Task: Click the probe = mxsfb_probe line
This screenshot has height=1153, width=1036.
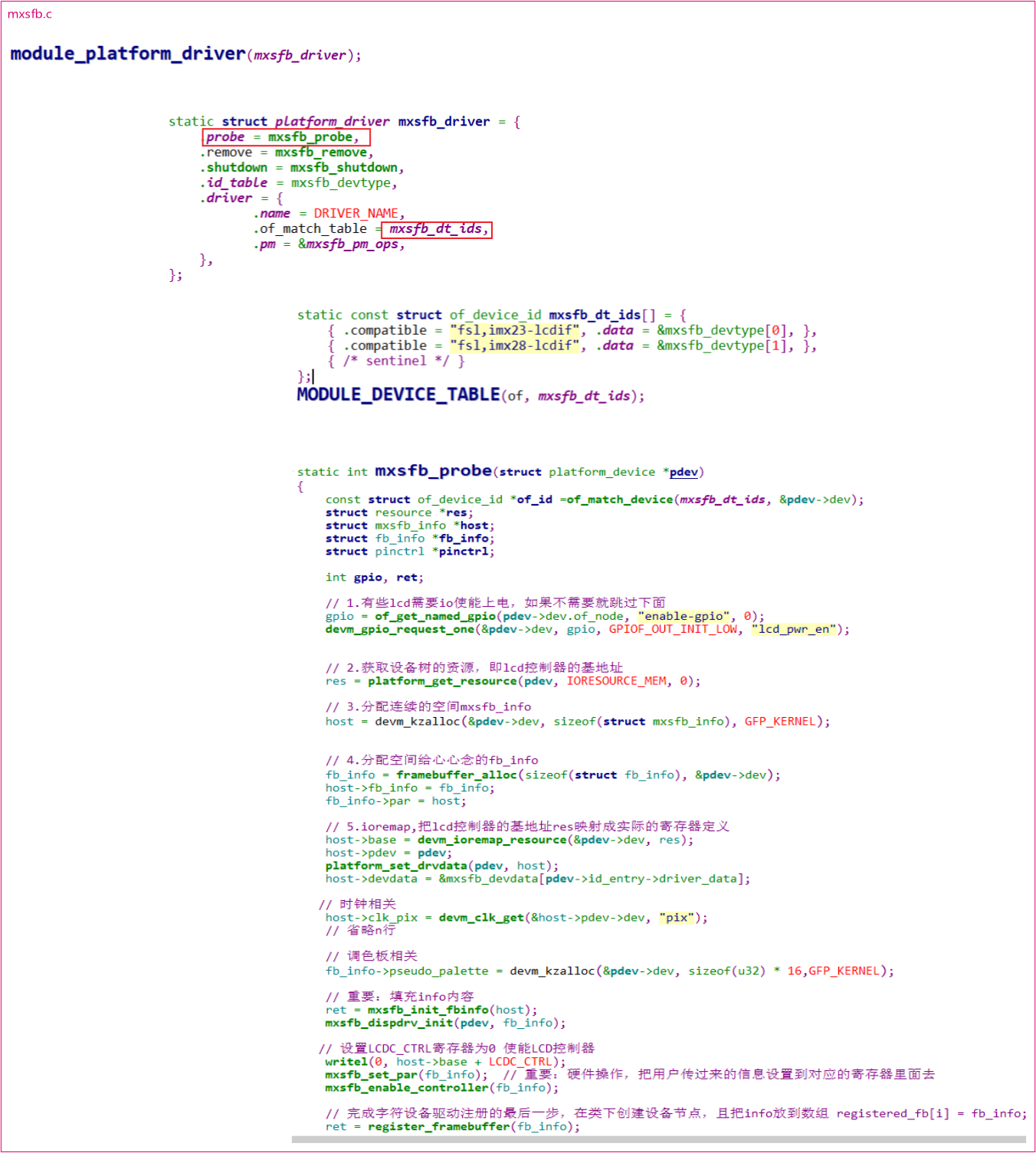Action: pyautogui.click(x=286, y=137)
